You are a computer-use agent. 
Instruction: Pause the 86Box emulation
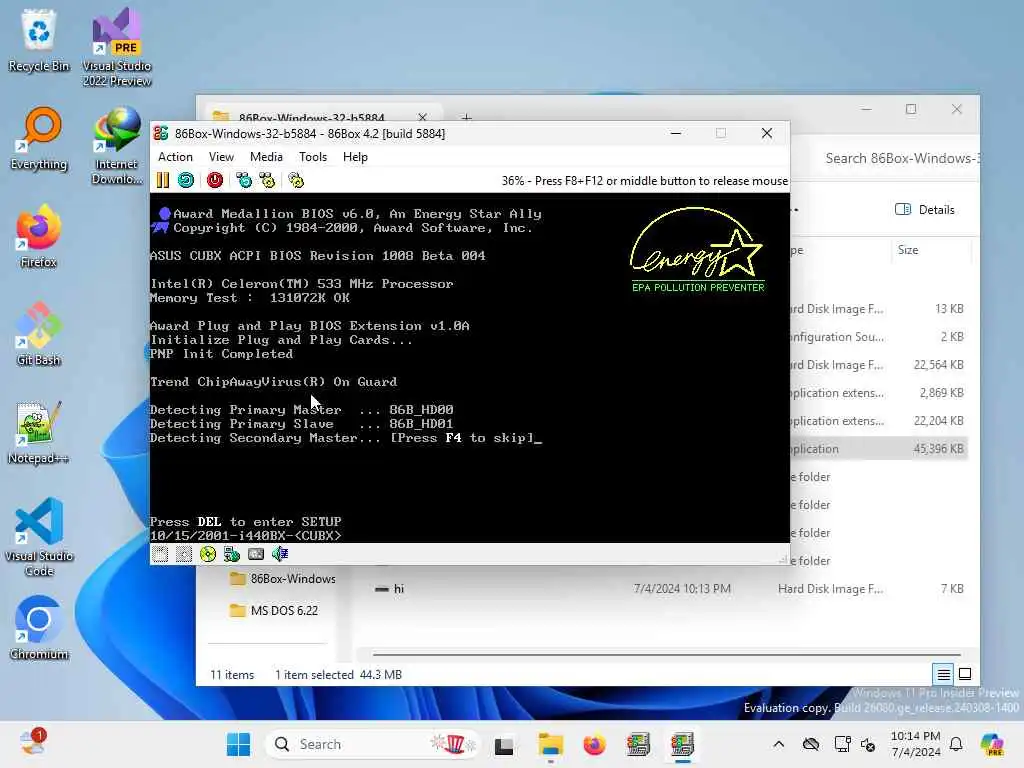[163, 180]
